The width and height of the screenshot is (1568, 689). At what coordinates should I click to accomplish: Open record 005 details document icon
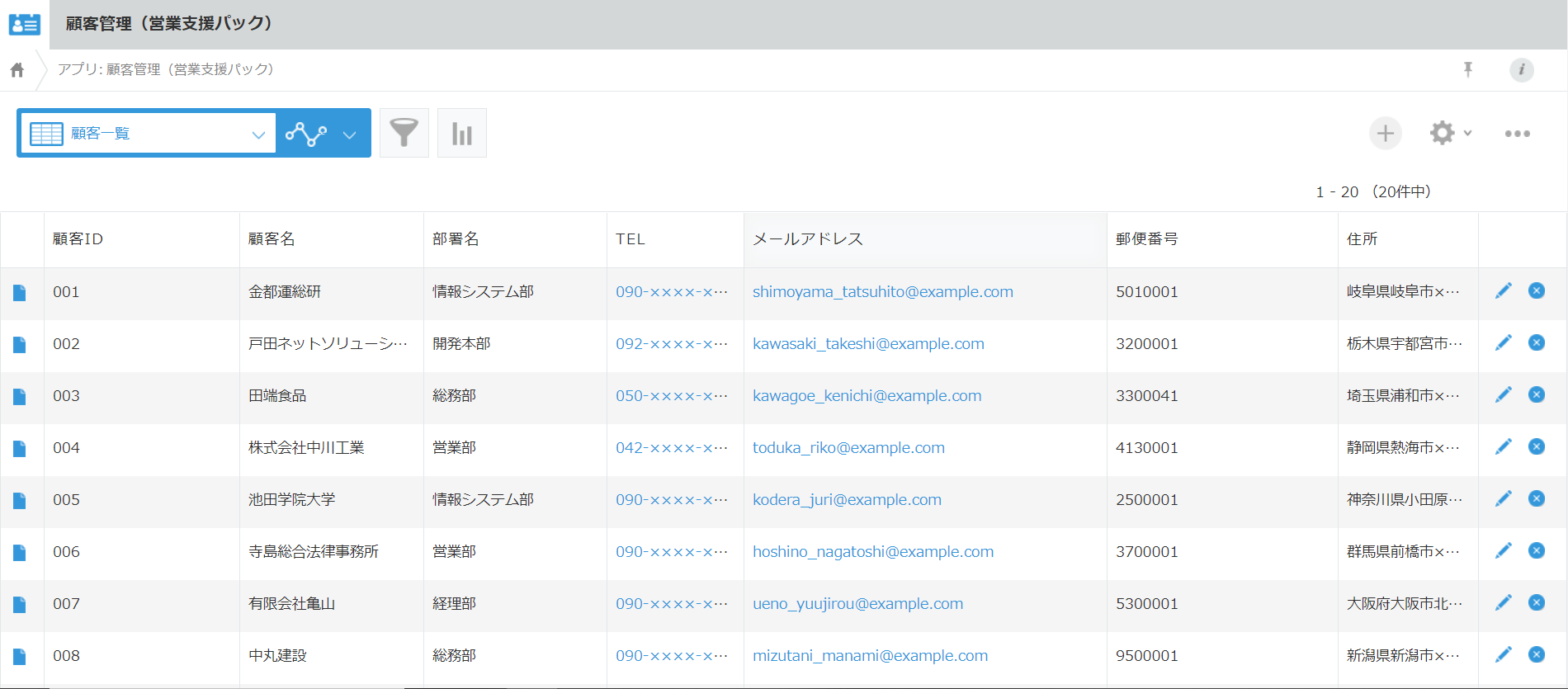click(20, 500)
